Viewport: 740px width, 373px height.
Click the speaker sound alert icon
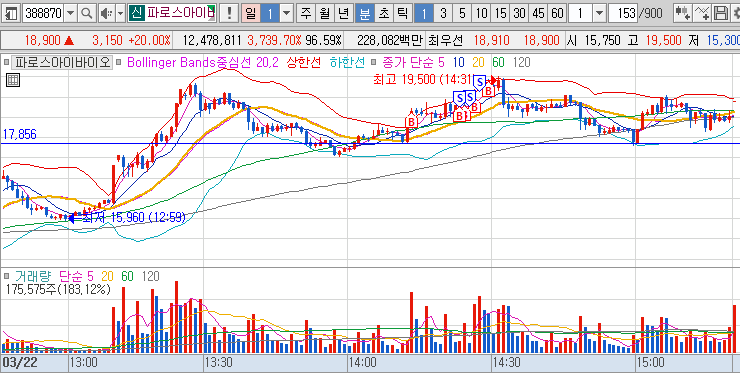(106, 13)
